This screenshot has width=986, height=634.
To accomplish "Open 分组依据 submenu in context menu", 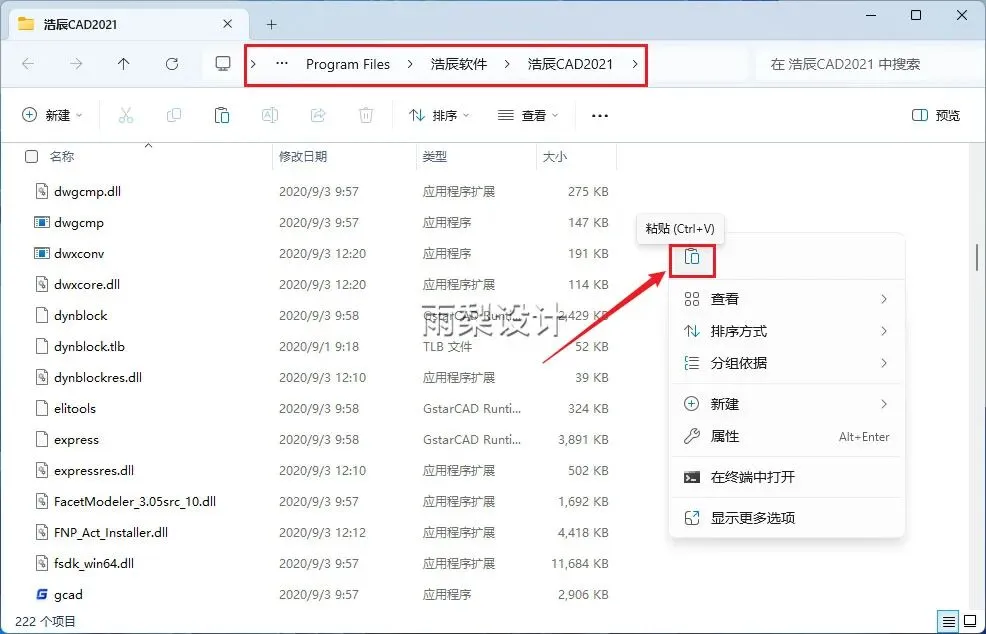I will point(787,363).
